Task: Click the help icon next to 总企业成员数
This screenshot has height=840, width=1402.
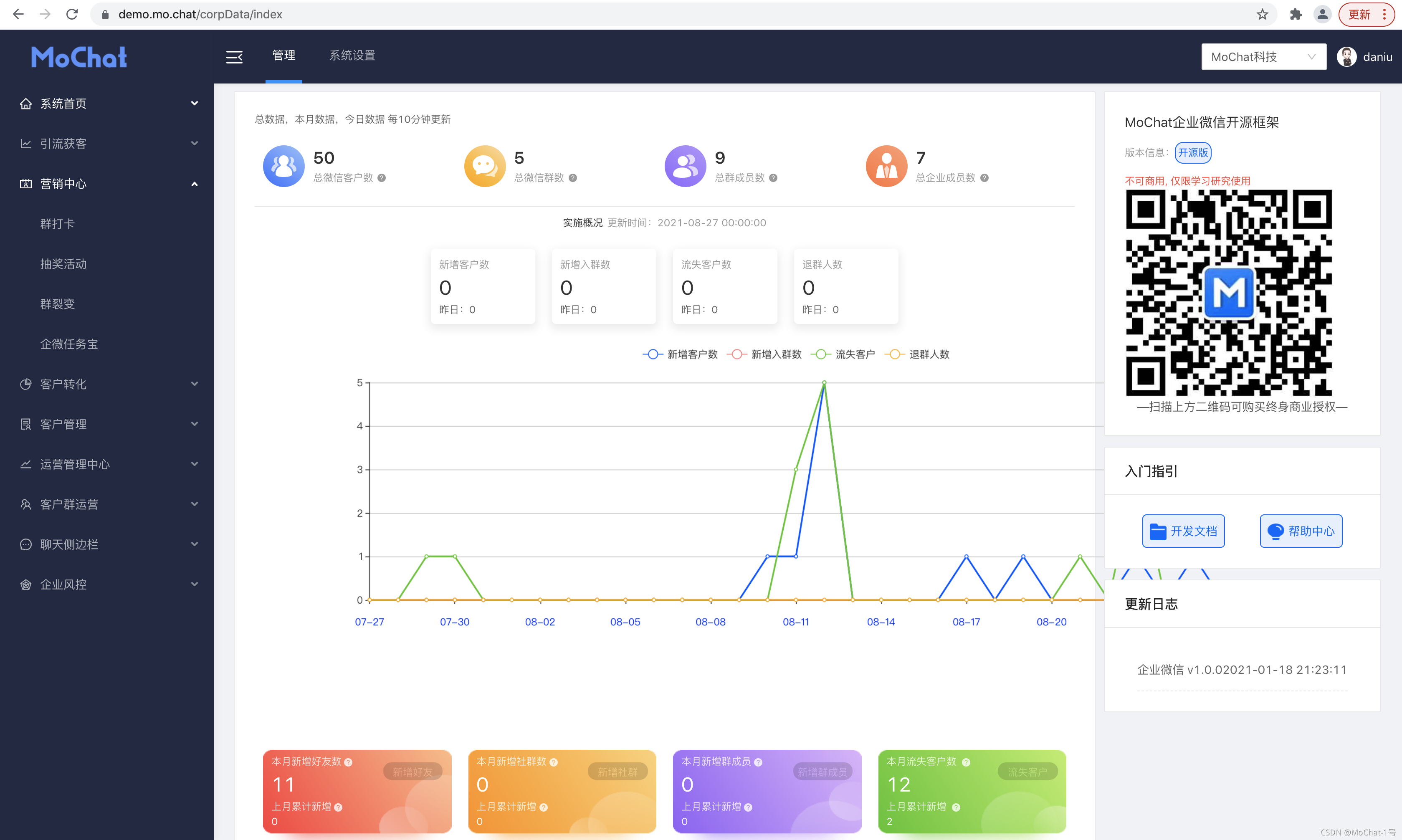Action: click(984, 178)
